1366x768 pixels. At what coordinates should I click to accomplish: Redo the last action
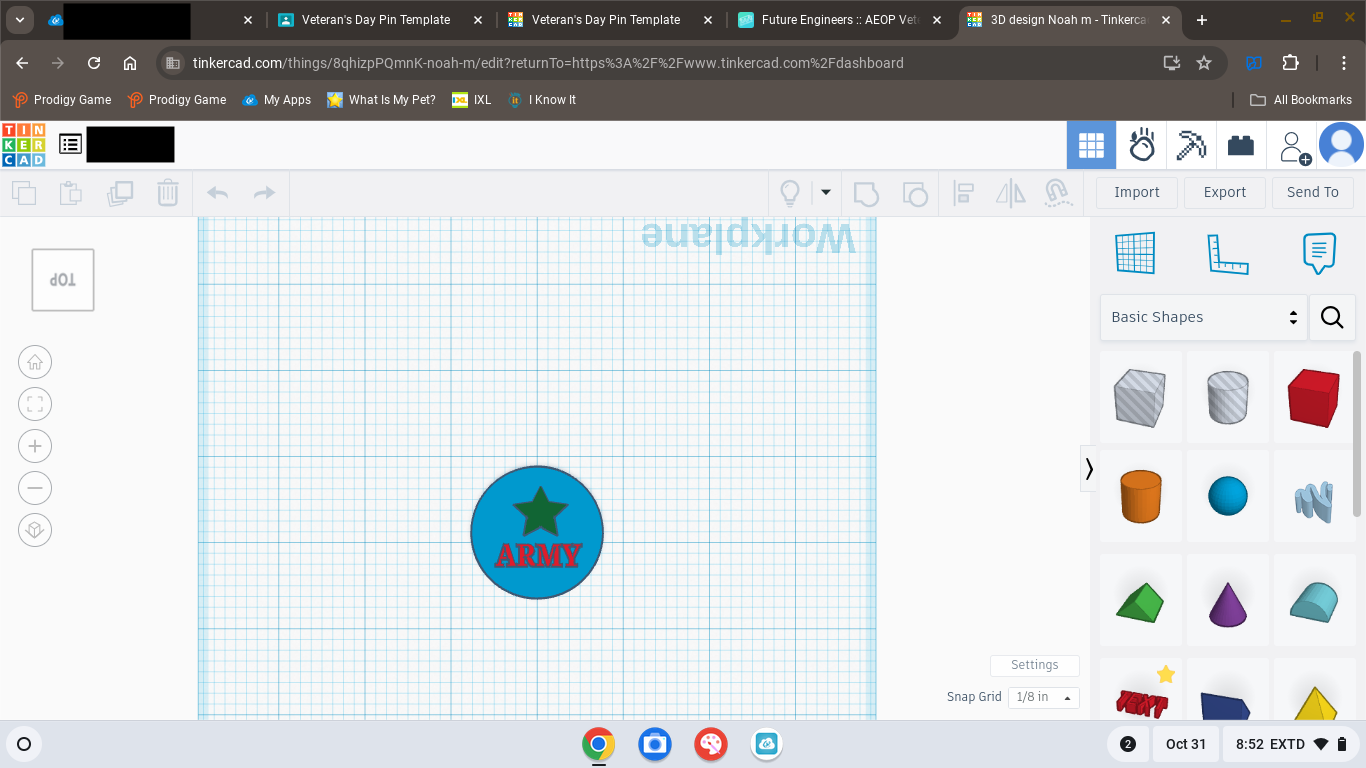(264, 193)
